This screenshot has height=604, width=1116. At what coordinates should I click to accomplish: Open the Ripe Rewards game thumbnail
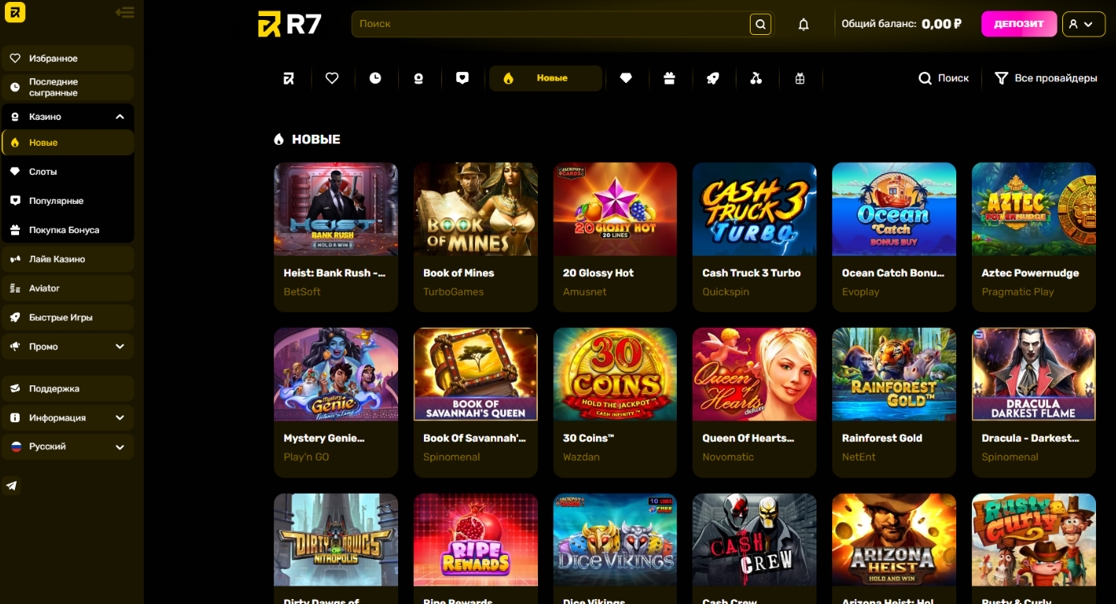(475, 540)
